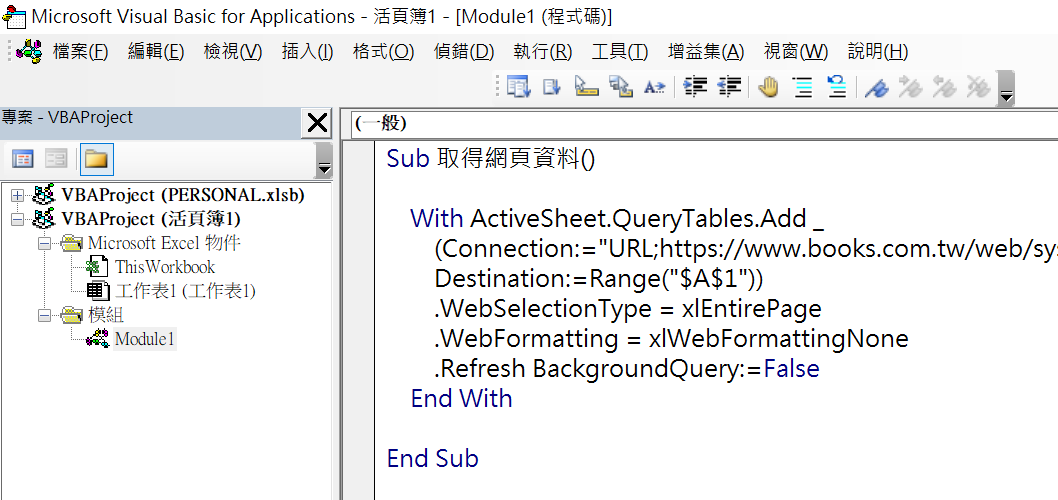Collapse the 模組 folder
1058x500 pixels.
pyautogui.click(x=44, y=314)
